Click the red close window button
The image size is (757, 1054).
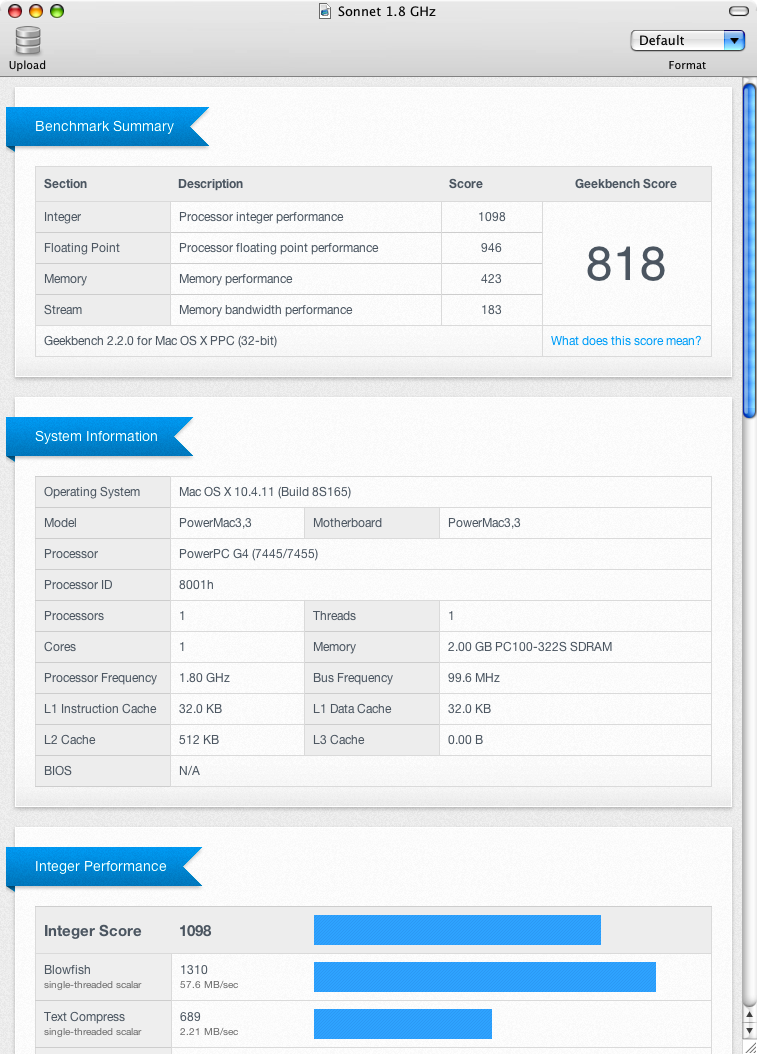[x=15, y=11]
